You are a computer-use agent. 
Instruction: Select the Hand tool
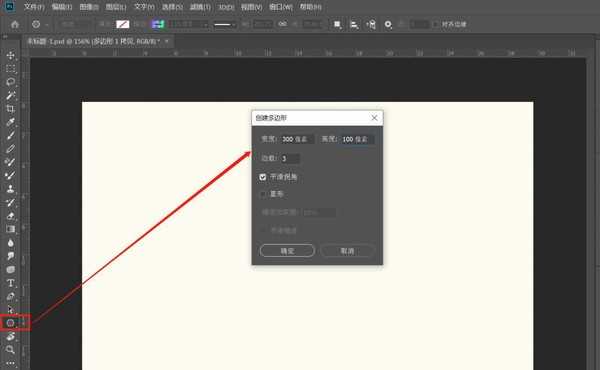(10, 337)
